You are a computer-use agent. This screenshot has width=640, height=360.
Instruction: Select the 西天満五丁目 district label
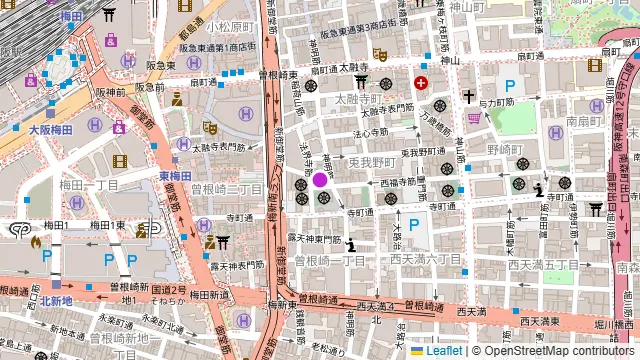543,265
